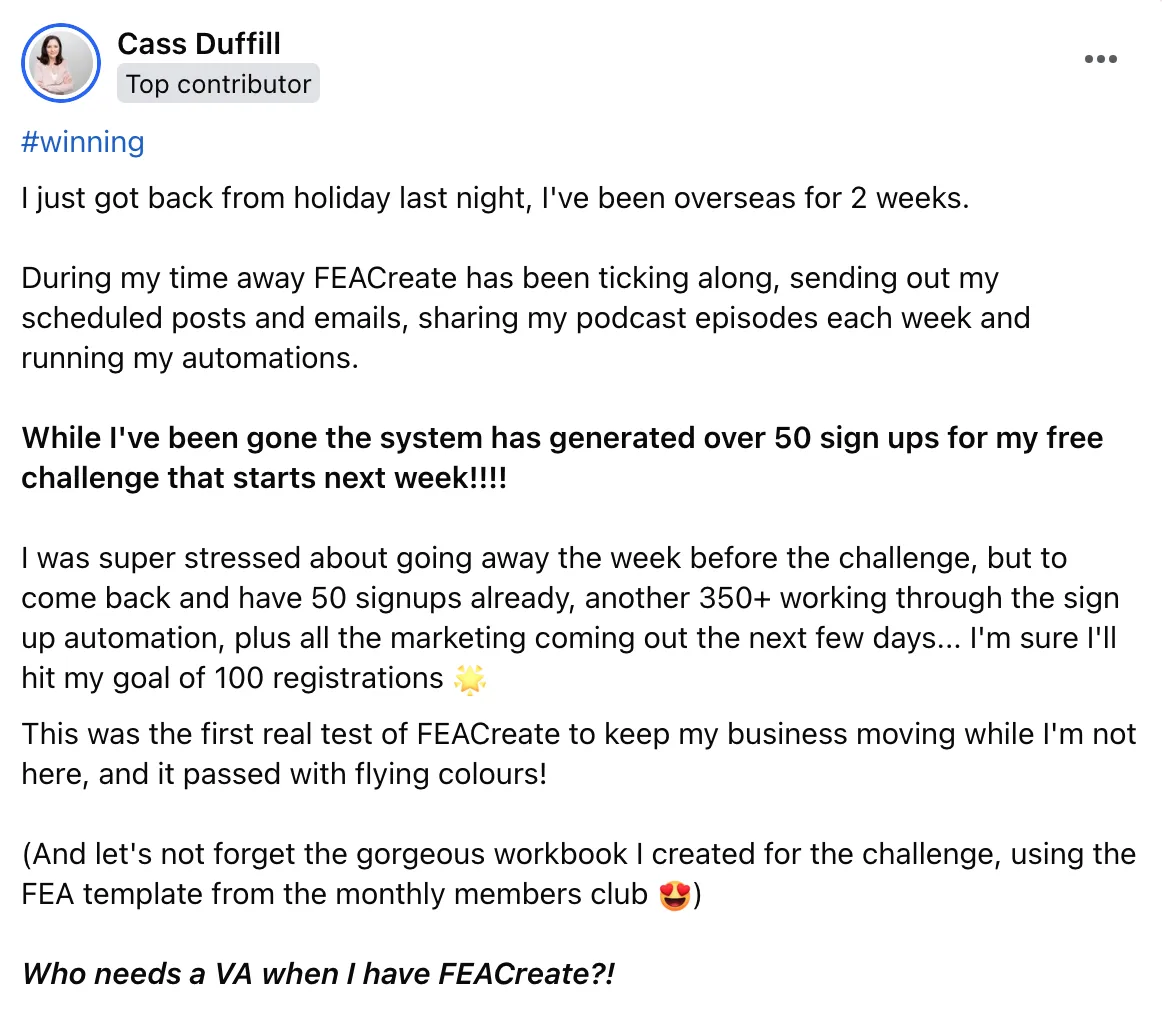Click the bold sentence about 50 sign ups
The height and width of the screenshot is (1026, 1162).
(x=562, y=457)
